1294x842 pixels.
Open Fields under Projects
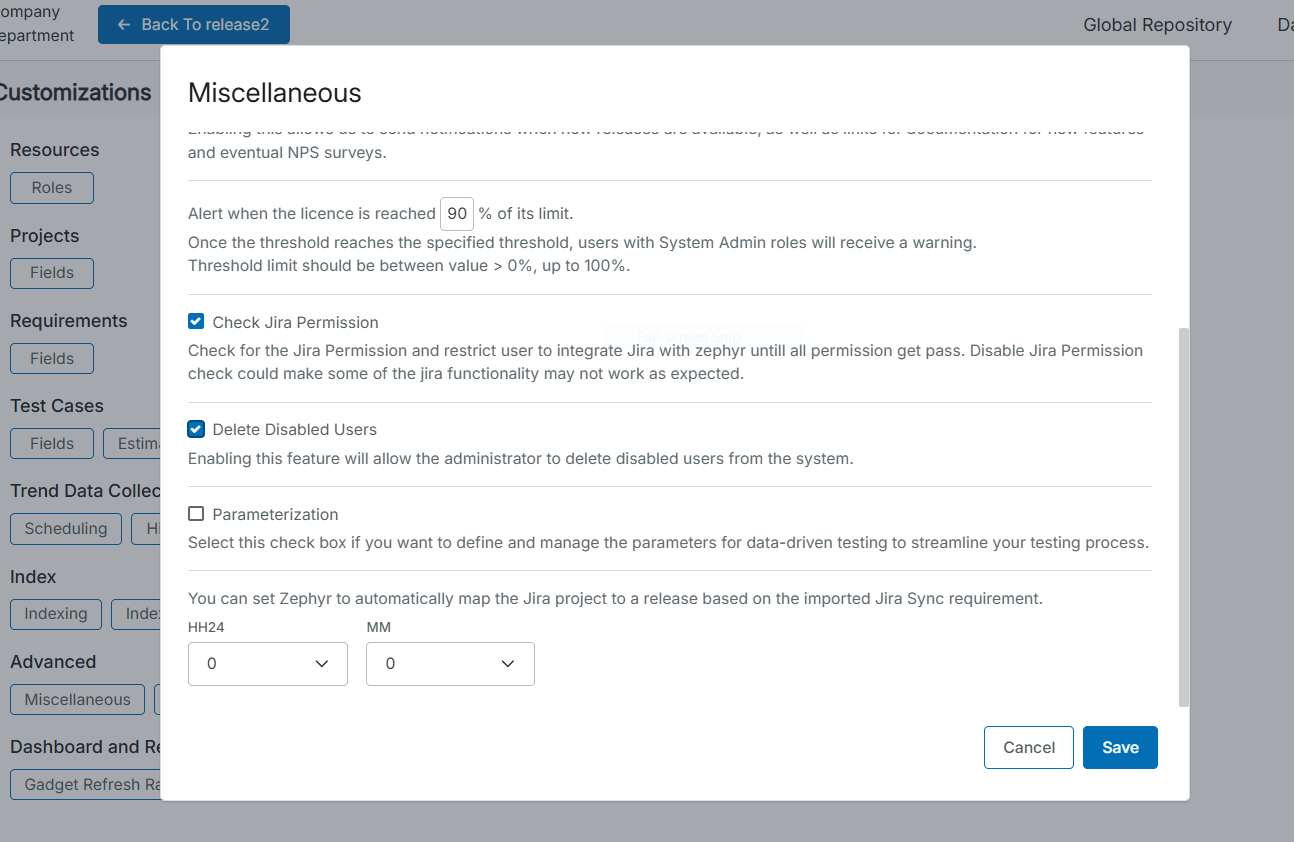click(x=52, y=273)
